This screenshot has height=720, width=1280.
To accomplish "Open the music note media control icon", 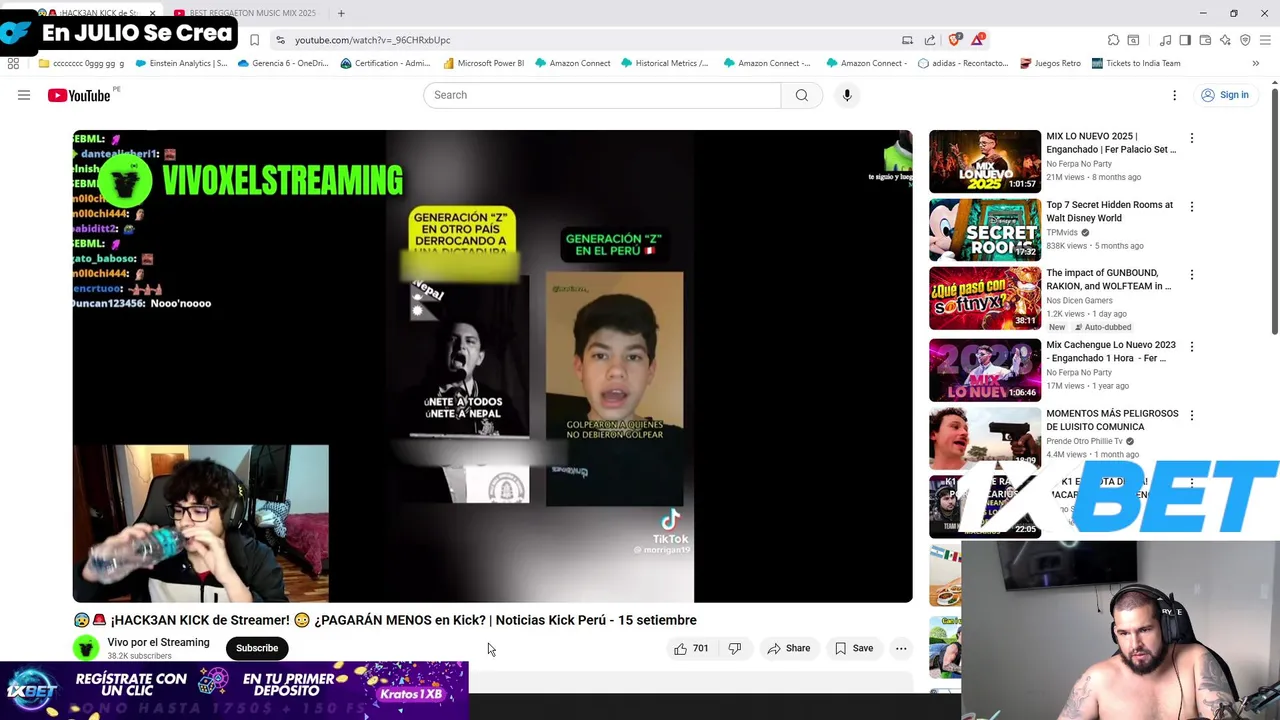I will tap(1165, 40).
